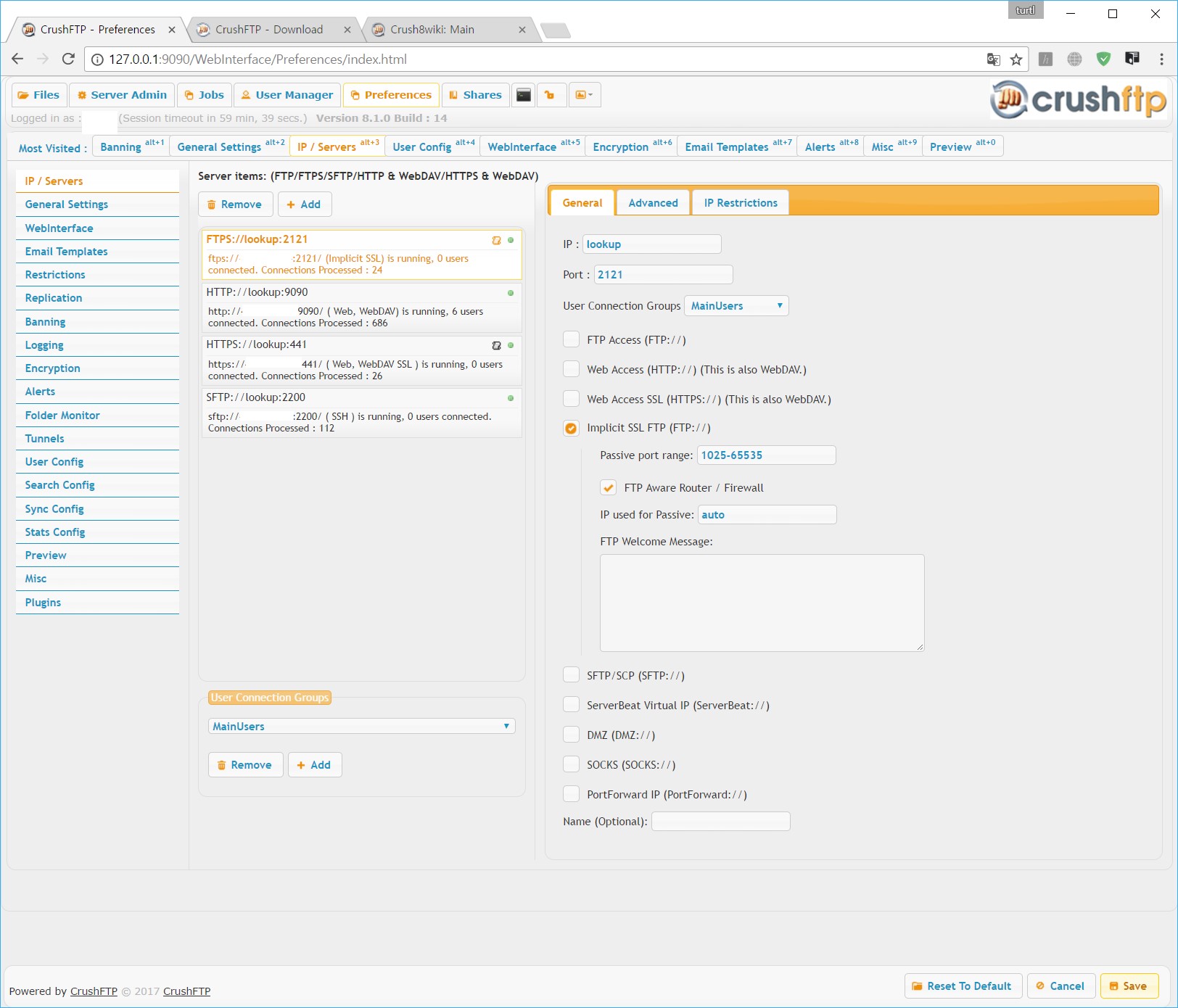Click the green status dot on FTPS://lookup:2121
This screenshot has height=1008, width=1178.
[x=511, y=240]
